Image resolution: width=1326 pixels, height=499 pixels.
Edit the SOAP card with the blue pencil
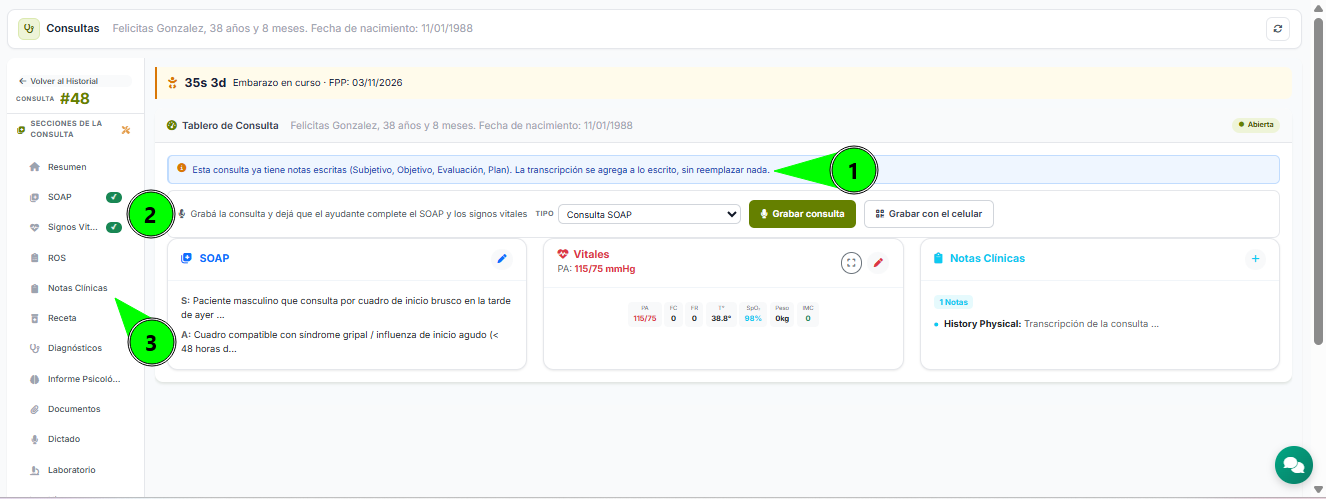pos(502,258)
